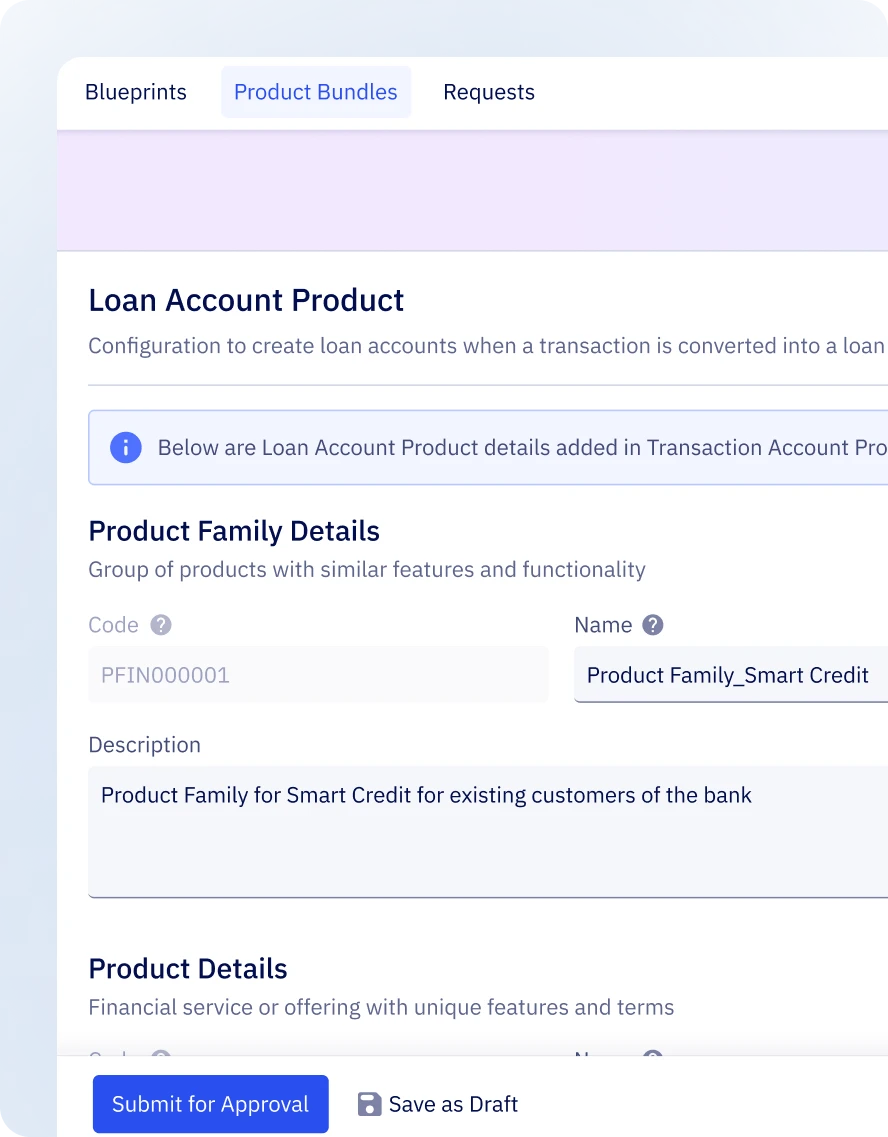
Task: Click the purple header band below tabs
Action: point(470,190)
